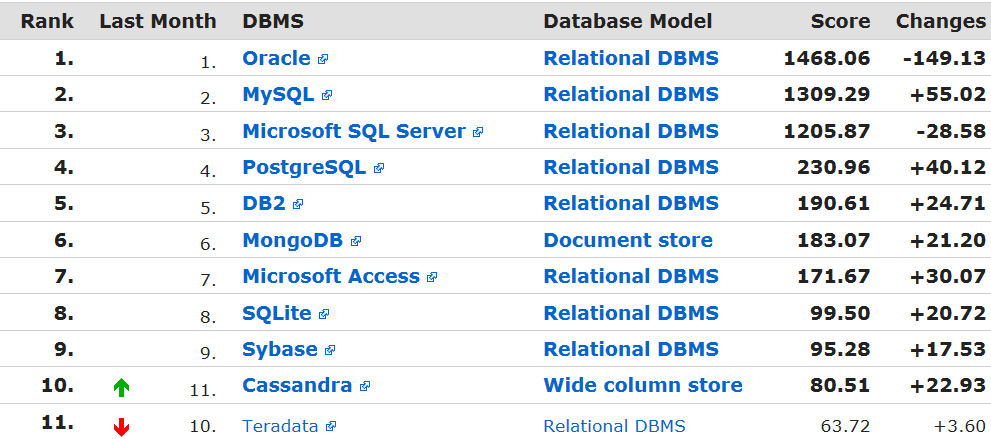Open the Wide column store link
This screenshot has height=439, width=991.
point(643,385)
